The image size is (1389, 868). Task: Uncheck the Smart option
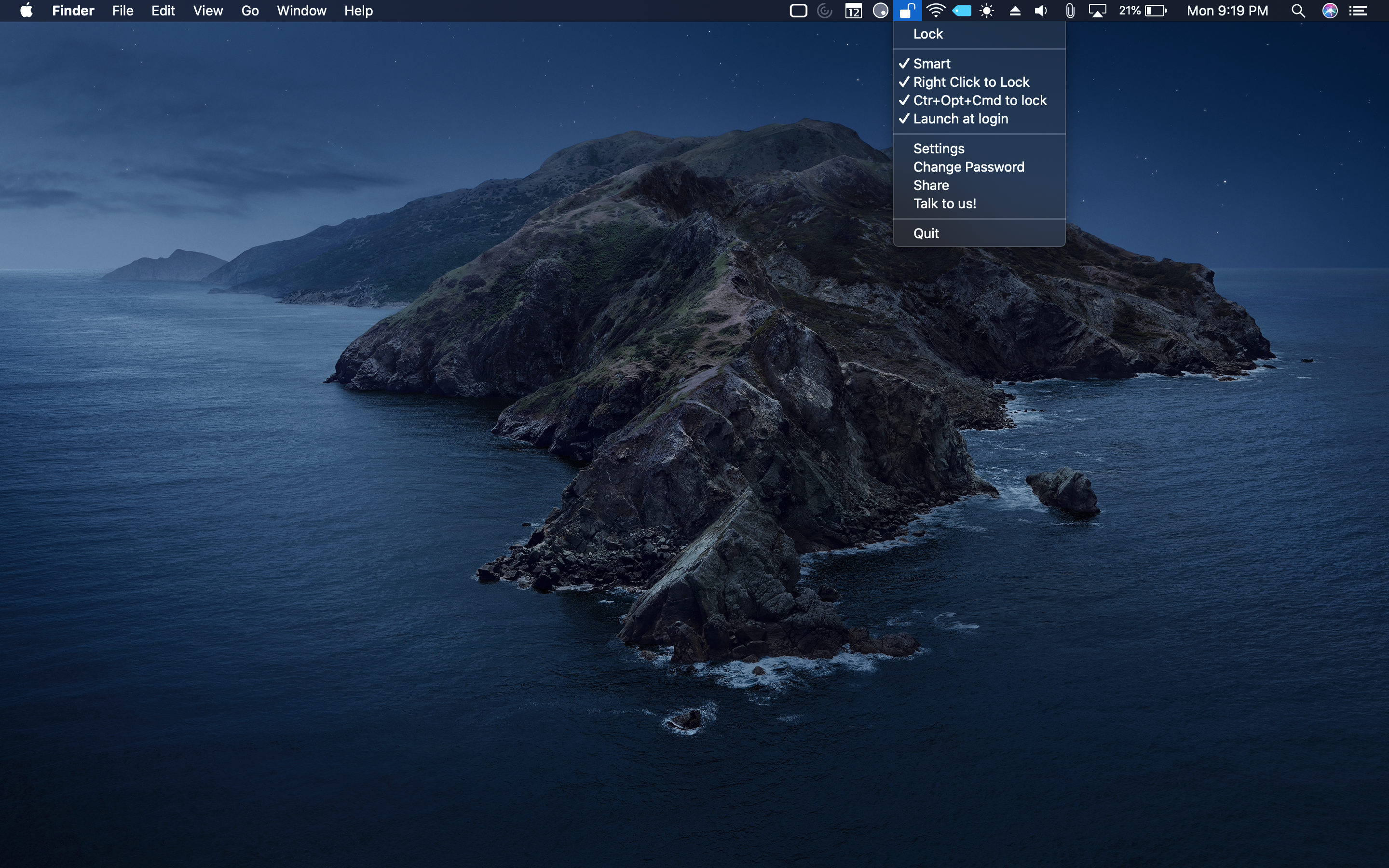pyautogui.click(x=932, y=64)
